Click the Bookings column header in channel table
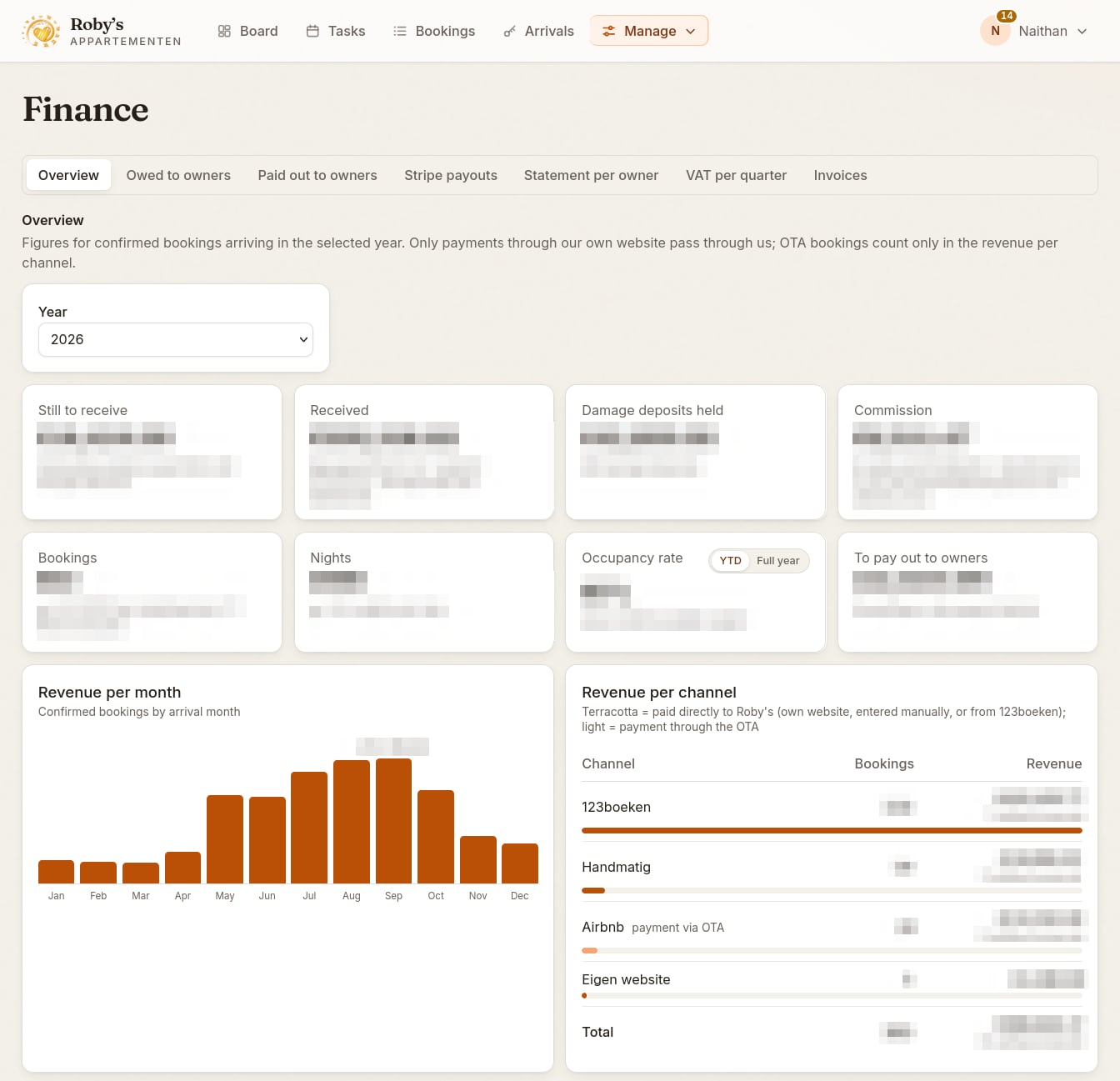Screen dimensions: 1120x1081 [884, 763]
